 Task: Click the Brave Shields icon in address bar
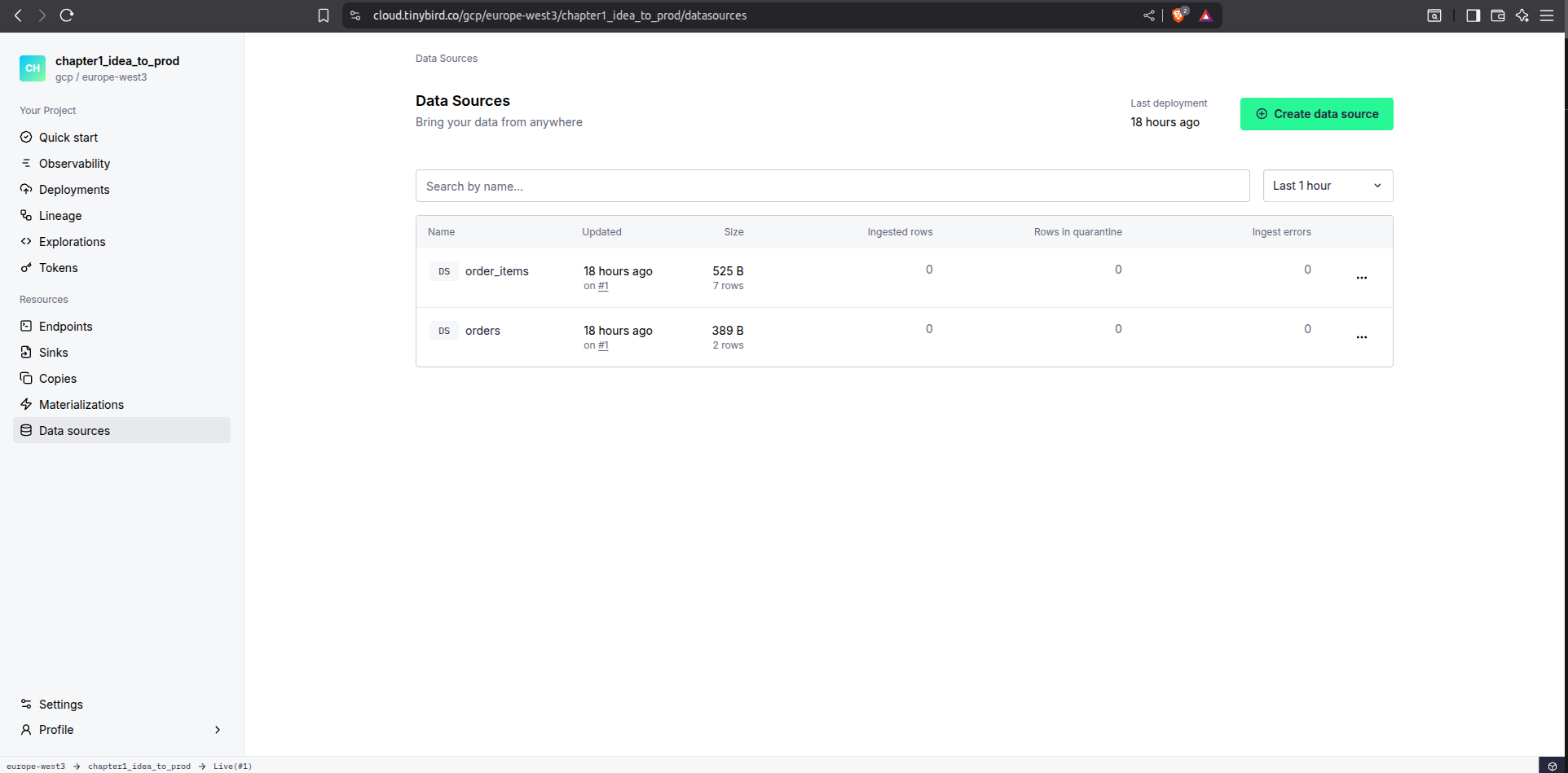tap(1178, 15)
